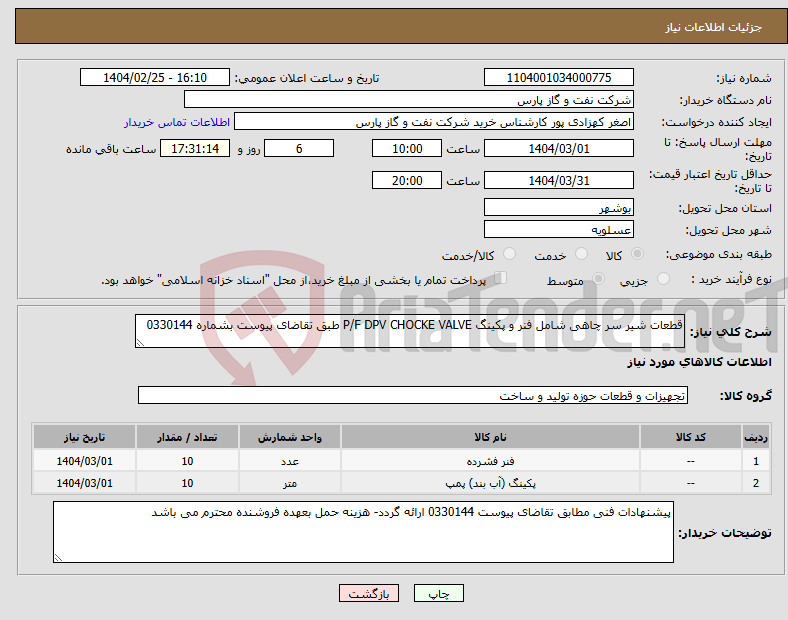Viewport: 788px width, 620px height.
Task: Click the item name پکینگ (آب بند) پمپ
Action: click(x=490, y=483)
